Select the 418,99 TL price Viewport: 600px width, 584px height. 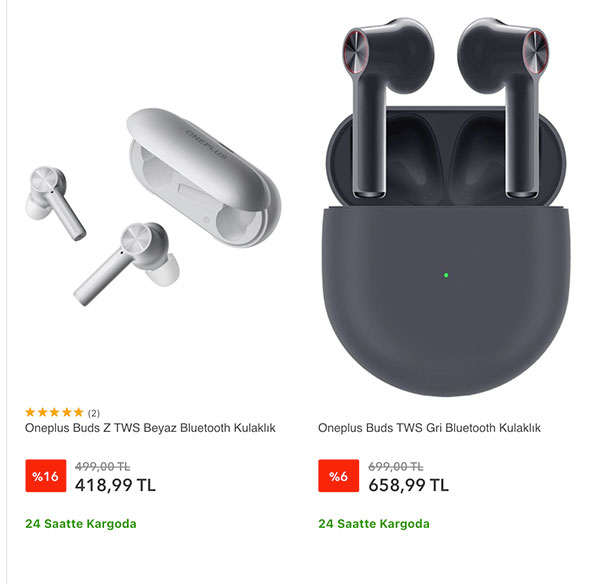(x=115, y=485)
